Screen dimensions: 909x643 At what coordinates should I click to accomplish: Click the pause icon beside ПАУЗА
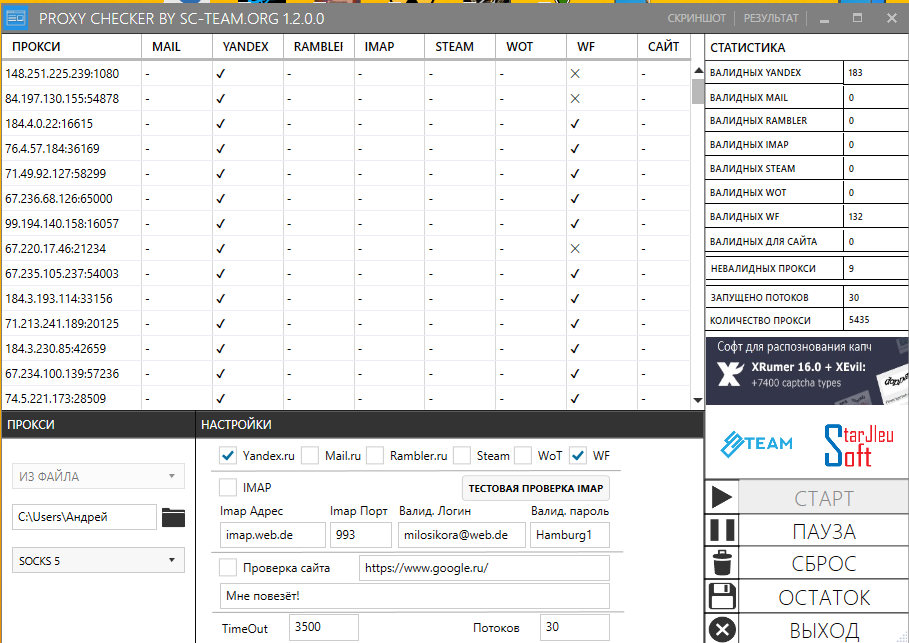point(722,530)
